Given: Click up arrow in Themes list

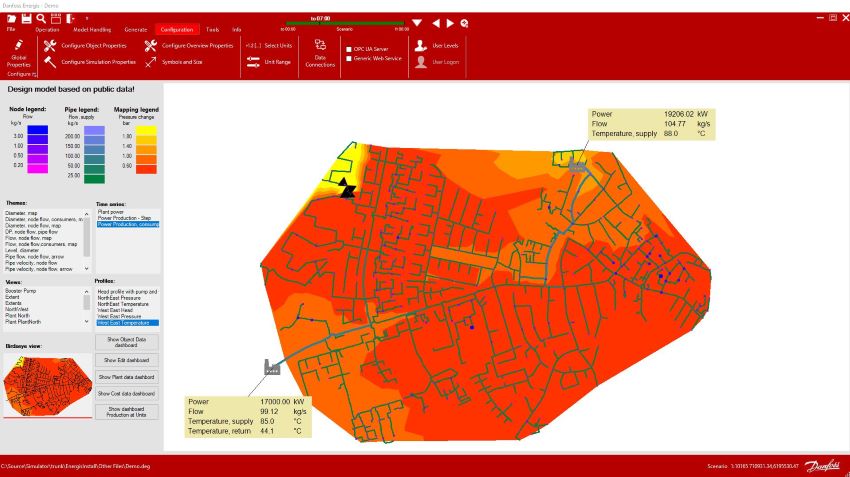Looking at the screenshot, I should click(x=86, y=214).
